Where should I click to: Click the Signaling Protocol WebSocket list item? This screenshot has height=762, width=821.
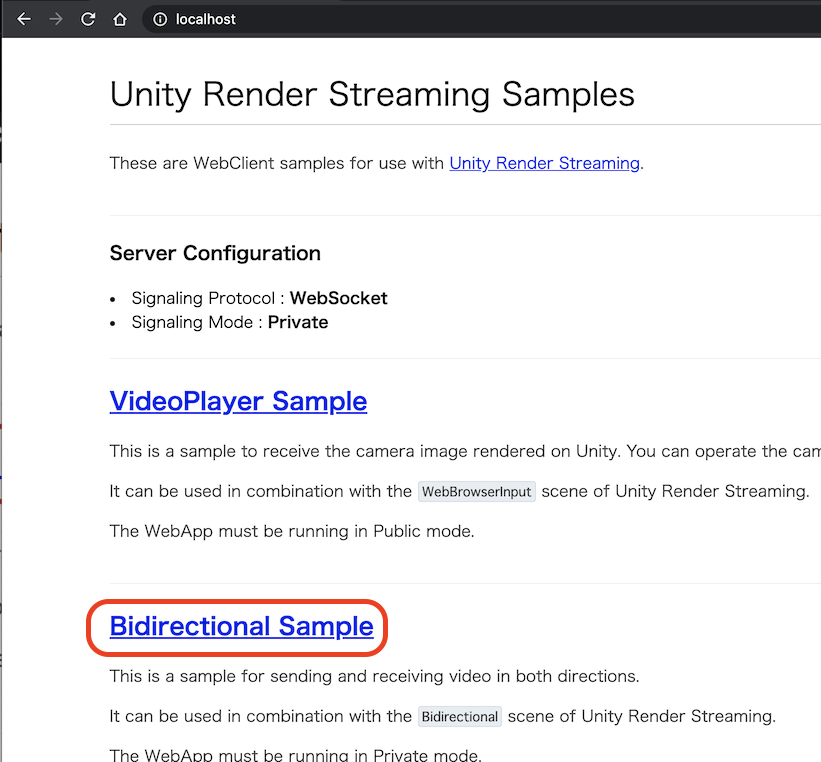pos(259,298)
